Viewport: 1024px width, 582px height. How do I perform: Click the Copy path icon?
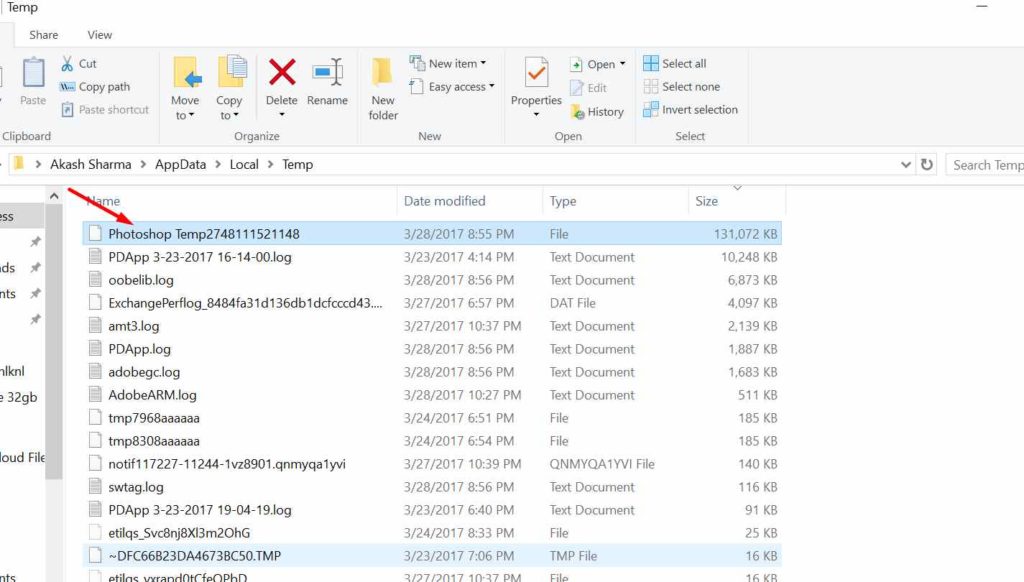click(x=67, y=87)
